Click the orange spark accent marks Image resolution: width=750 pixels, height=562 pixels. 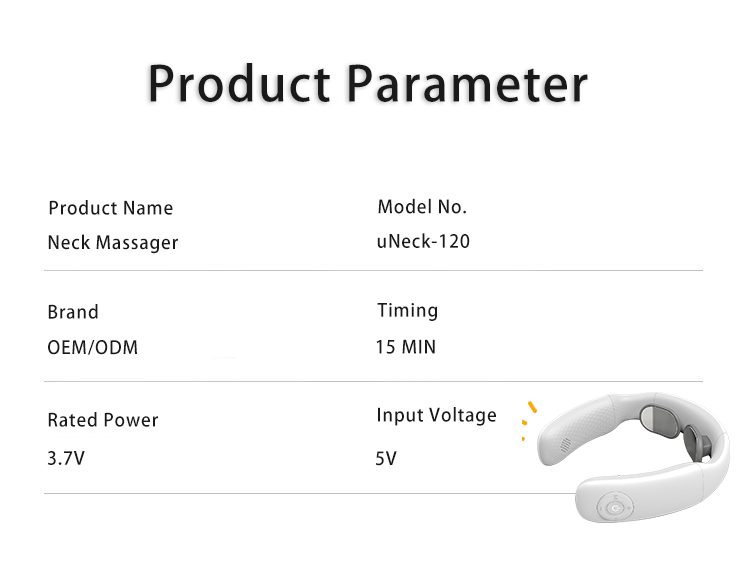point(529,420)
